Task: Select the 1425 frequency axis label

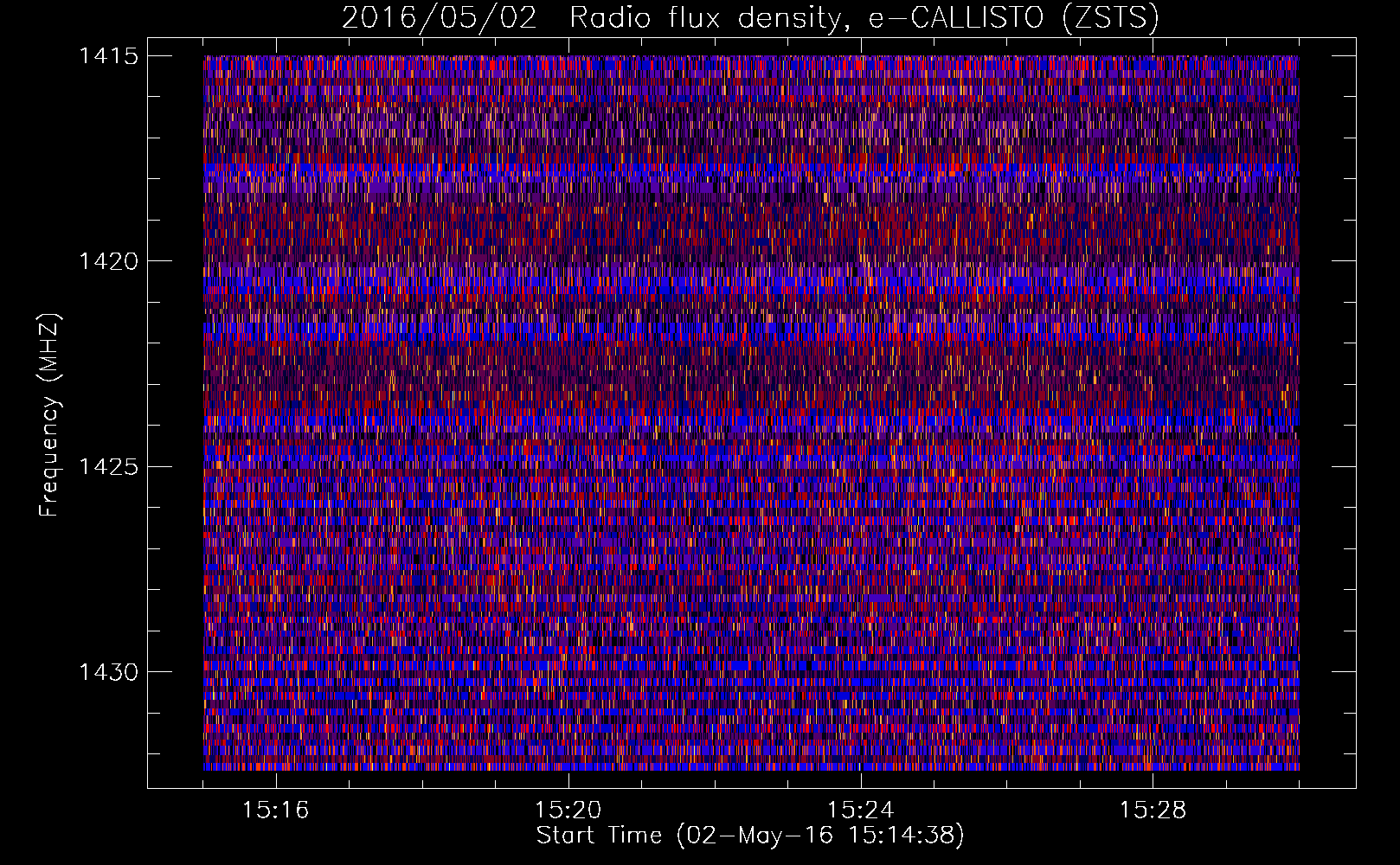Action: pyautogui.click(x=108, y=468)
